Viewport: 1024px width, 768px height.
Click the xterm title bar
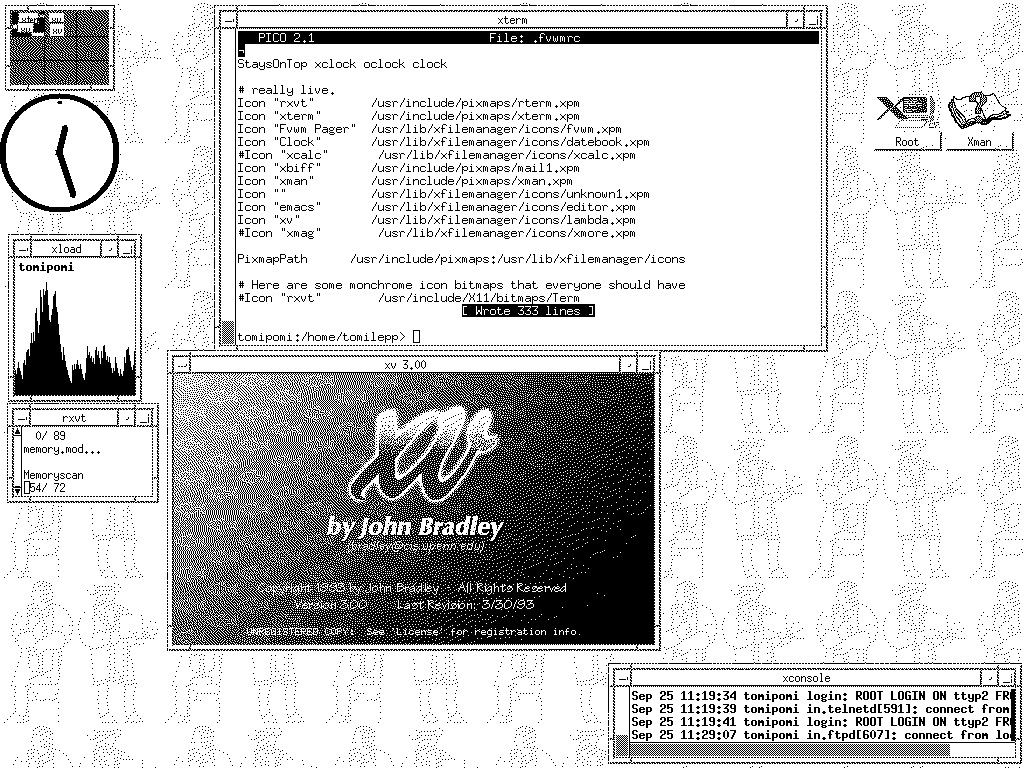point(512,19)
